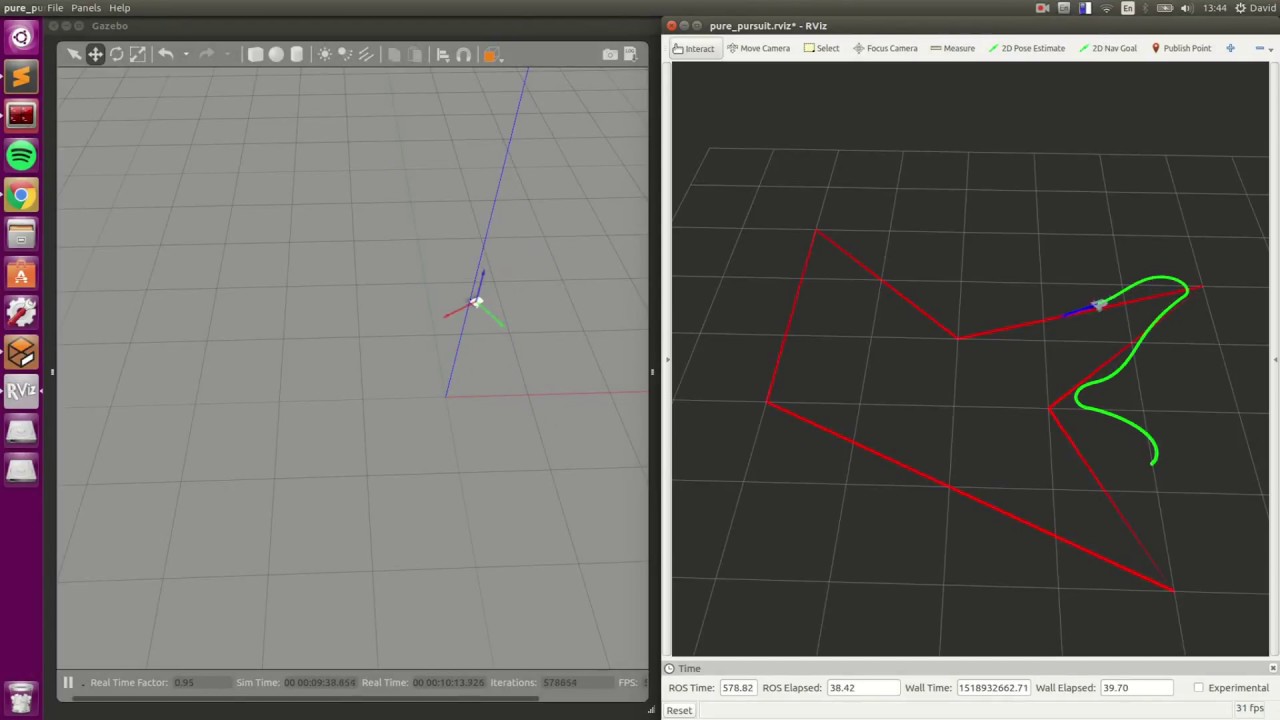The image size is (1280, 720).
Task: Activate the translate mode tool in Gazebo
Action: tap(95, 55)
